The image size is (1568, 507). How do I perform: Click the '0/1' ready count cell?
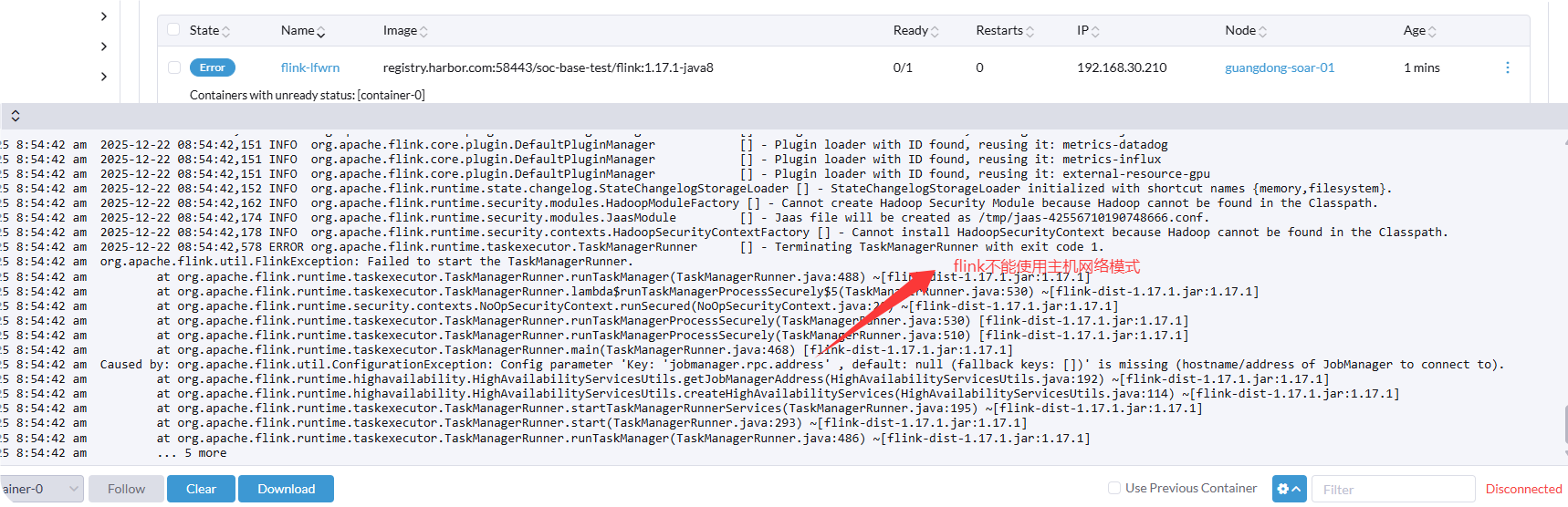[903, 67]
